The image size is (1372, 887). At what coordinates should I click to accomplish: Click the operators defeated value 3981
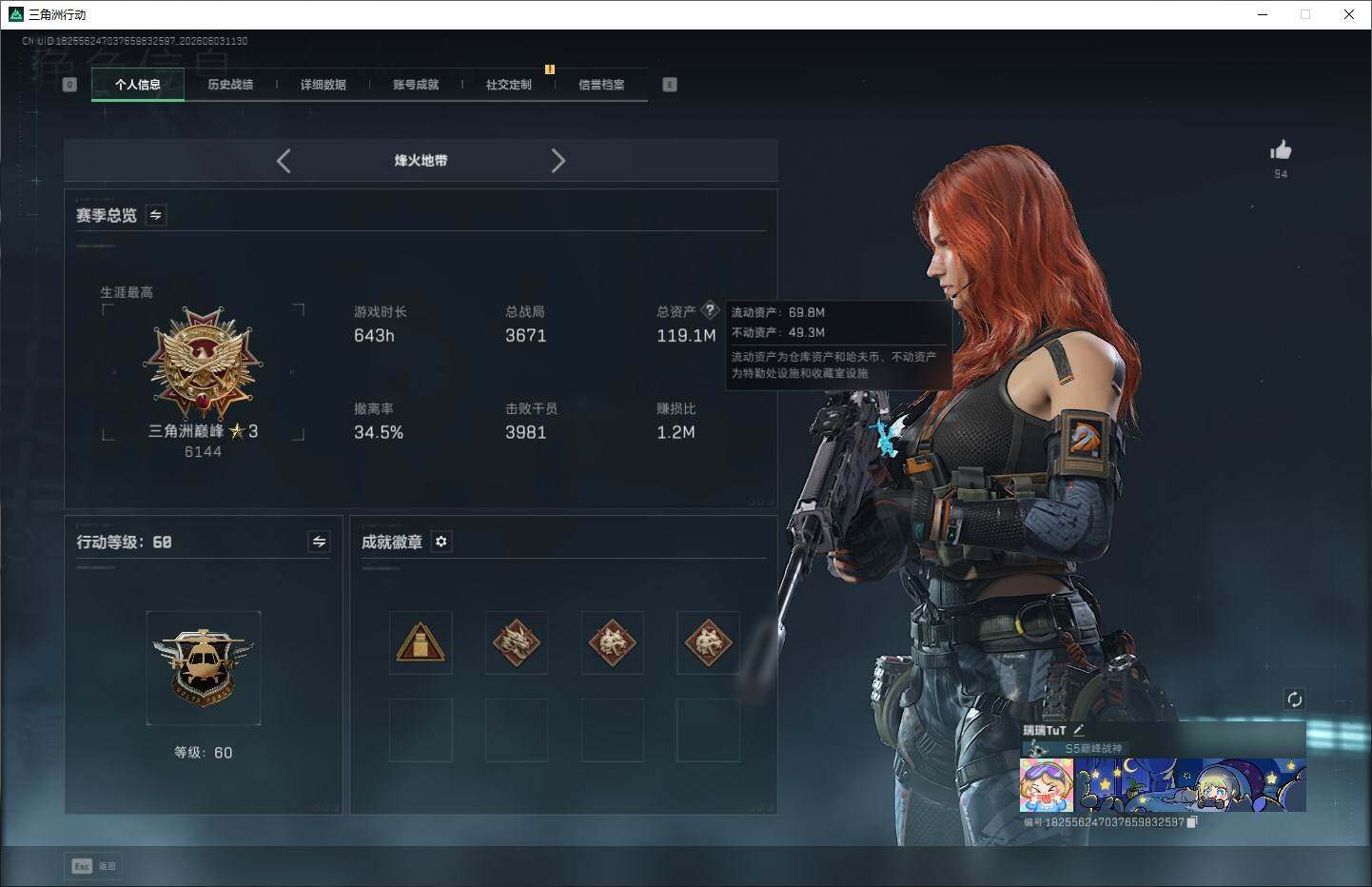point(525,433)
